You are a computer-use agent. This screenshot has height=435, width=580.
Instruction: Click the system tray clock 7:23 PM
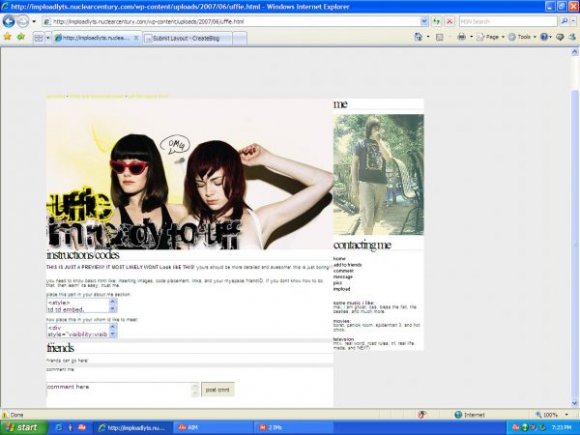pyautogui.click(x=562, y=428)
